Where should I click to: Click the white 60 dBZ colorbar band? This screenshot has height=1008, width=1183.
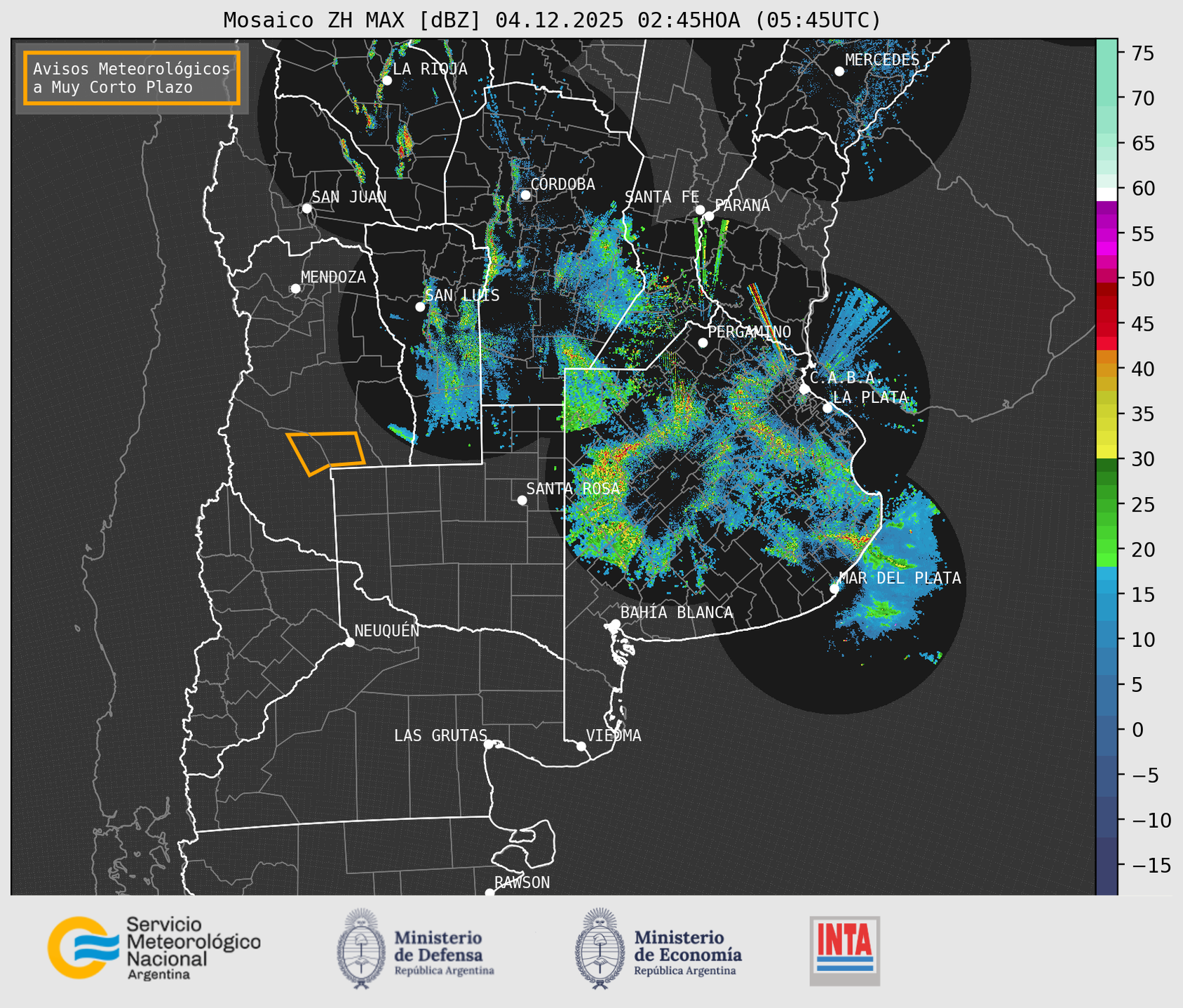1107,194
